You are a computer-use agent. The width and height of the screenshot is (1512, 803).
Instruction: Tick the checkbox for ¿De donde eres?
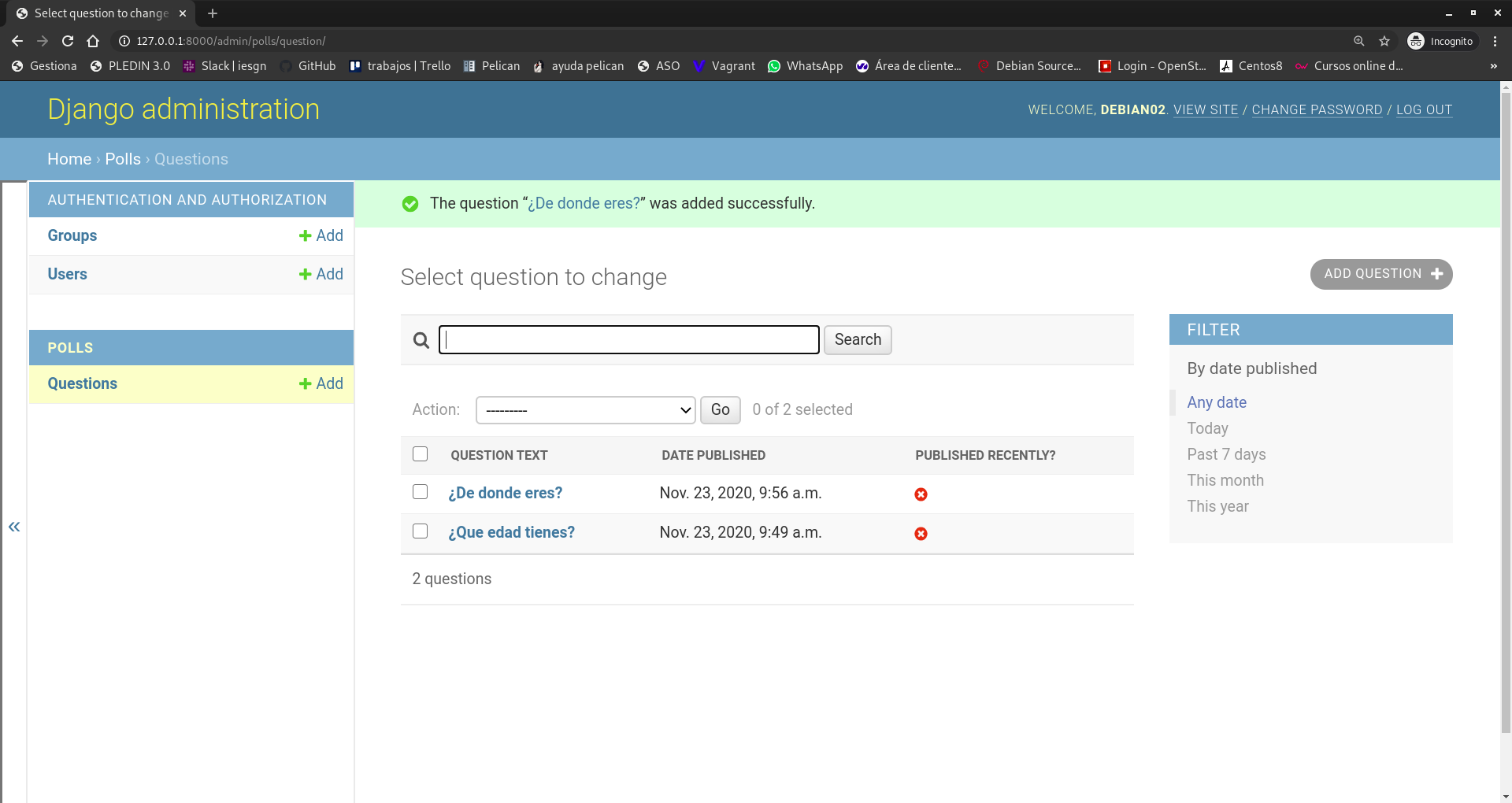[x=421, y=492]
